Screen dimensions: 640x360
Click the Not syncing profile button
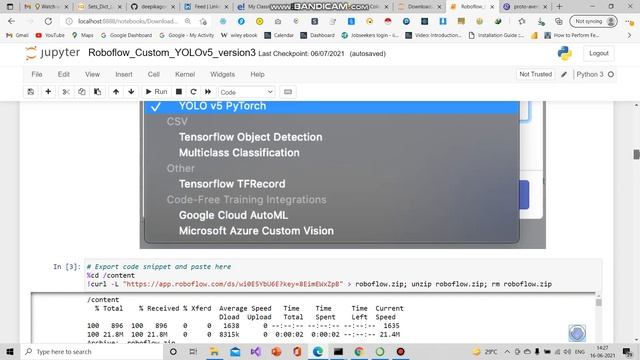click(x=593, y=21)
